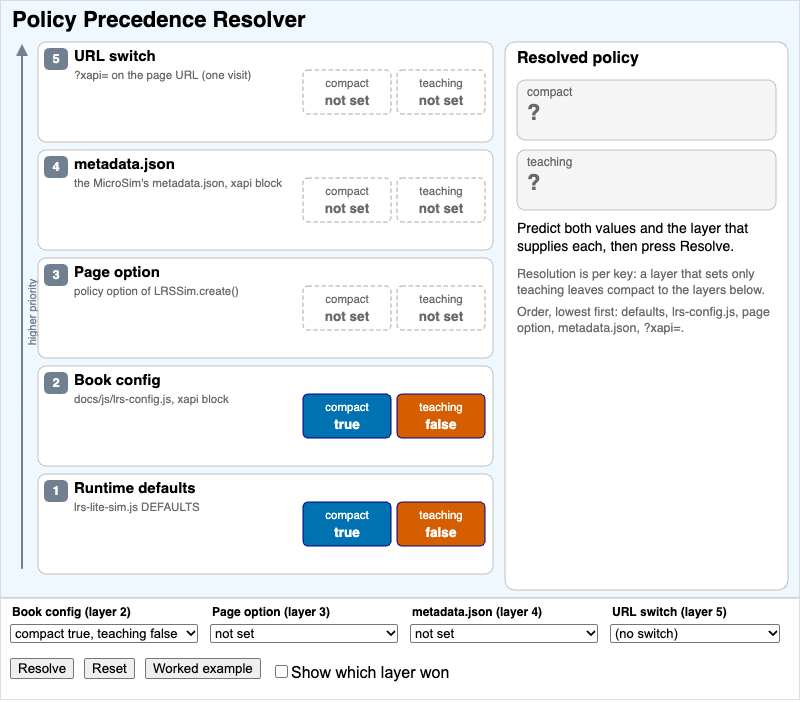Viewport: 800px width, 702px height.
Task: Click 'Predict both values' instruction text
Action: click(x=633, y=237)
